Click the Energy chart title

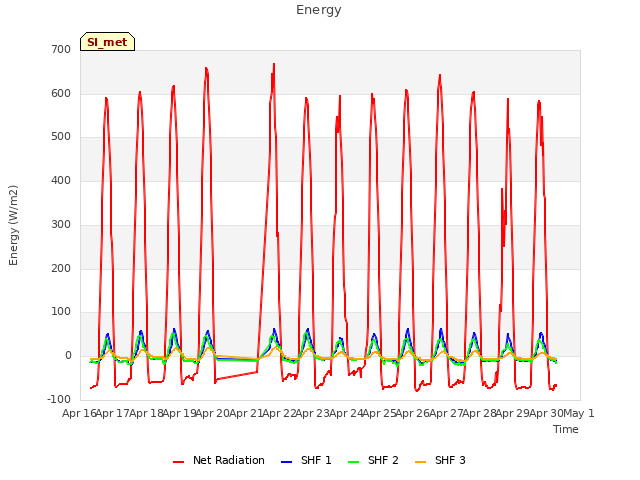click(x=319, y=10)
